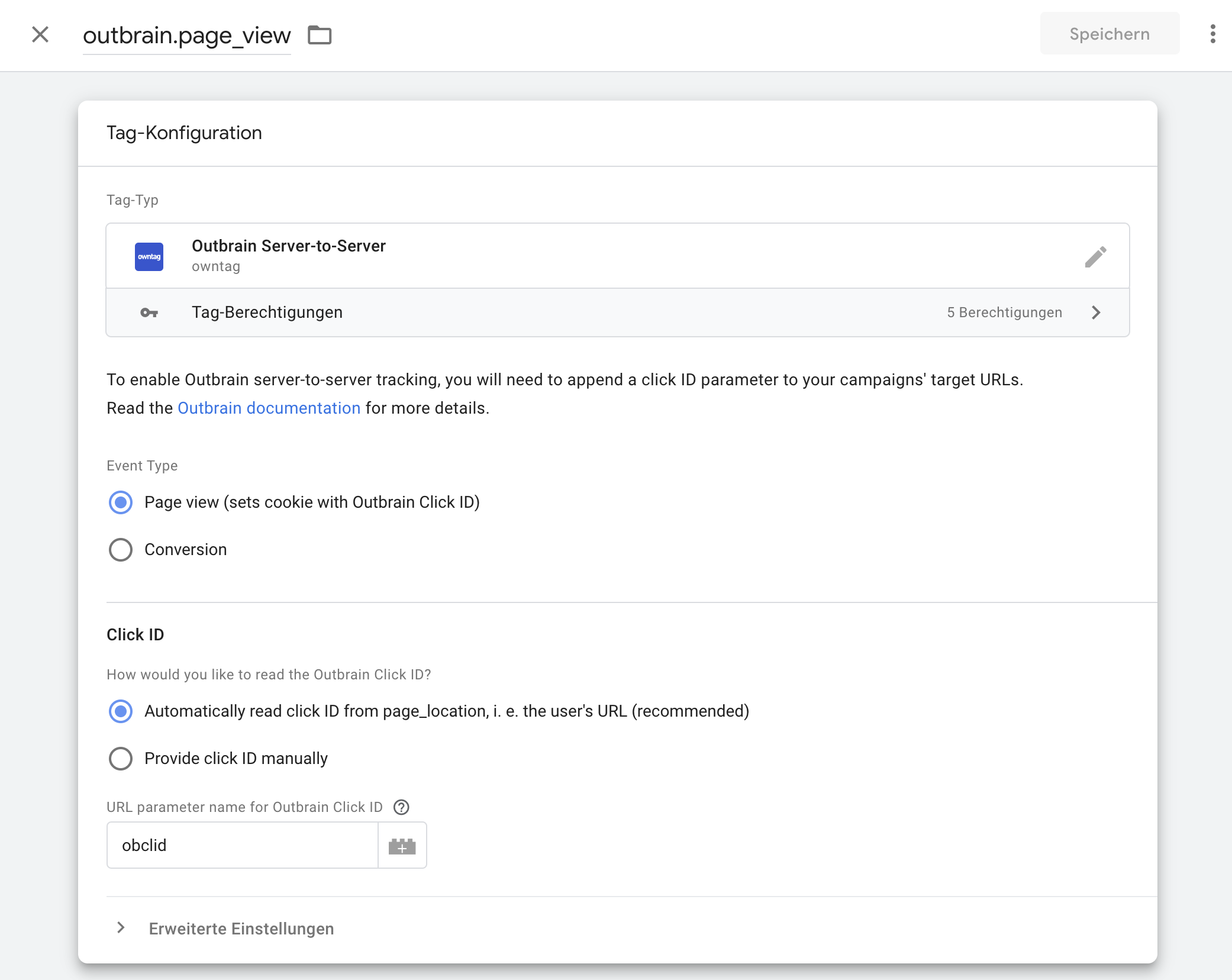Expand Erweiterte Einstellungen section
1232x980 pixels.
(x=240, y=929)
